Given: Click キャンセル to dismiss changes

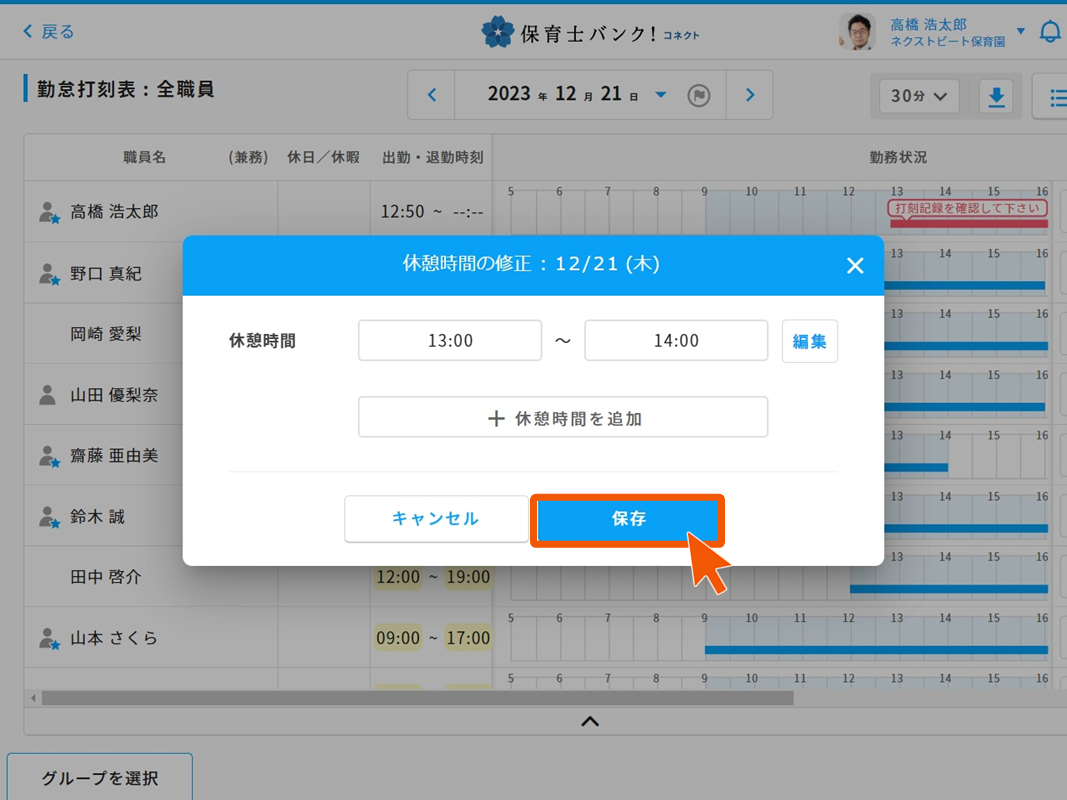Looking at the screenshot, I should coord(436,519).
